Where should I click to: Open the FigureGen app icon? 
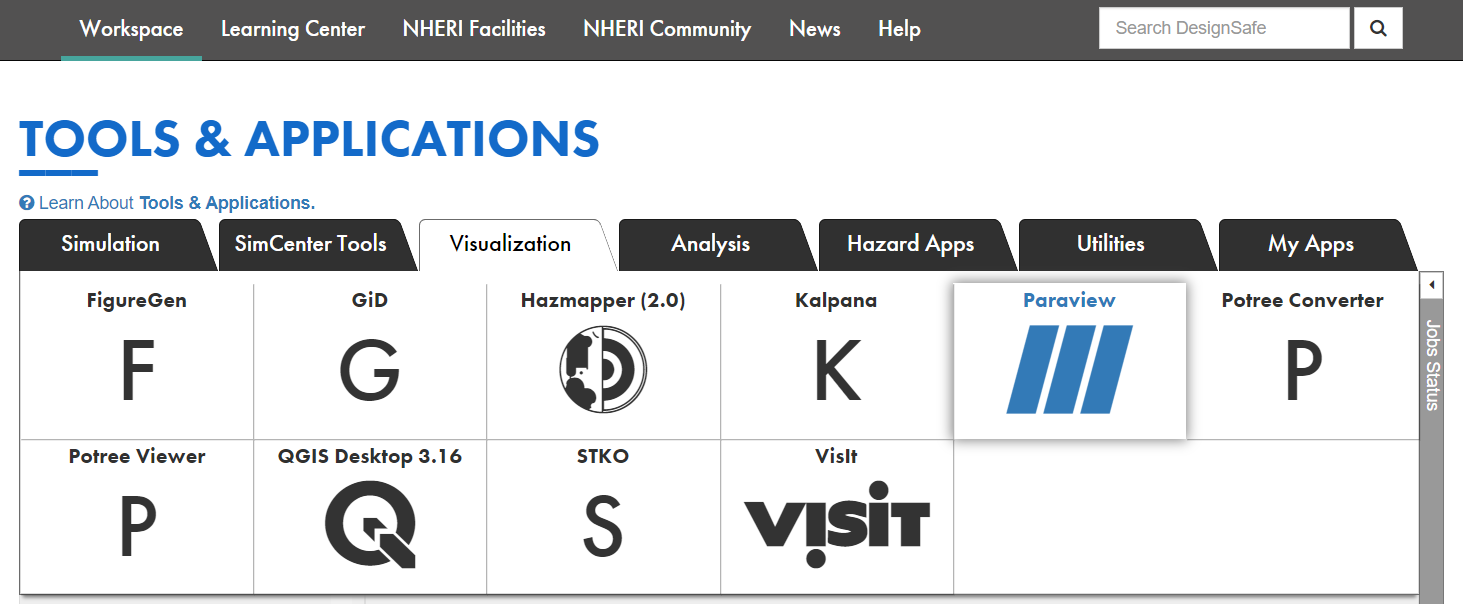click(137, 370)
